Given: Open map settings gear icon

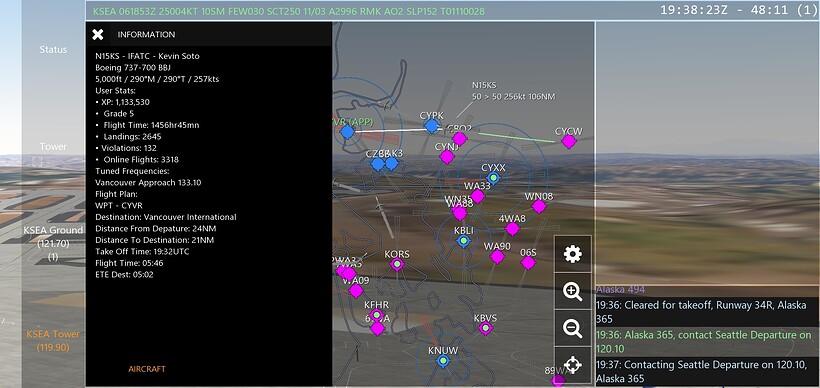Looking at the screenshot, I should tap(573, 254).
